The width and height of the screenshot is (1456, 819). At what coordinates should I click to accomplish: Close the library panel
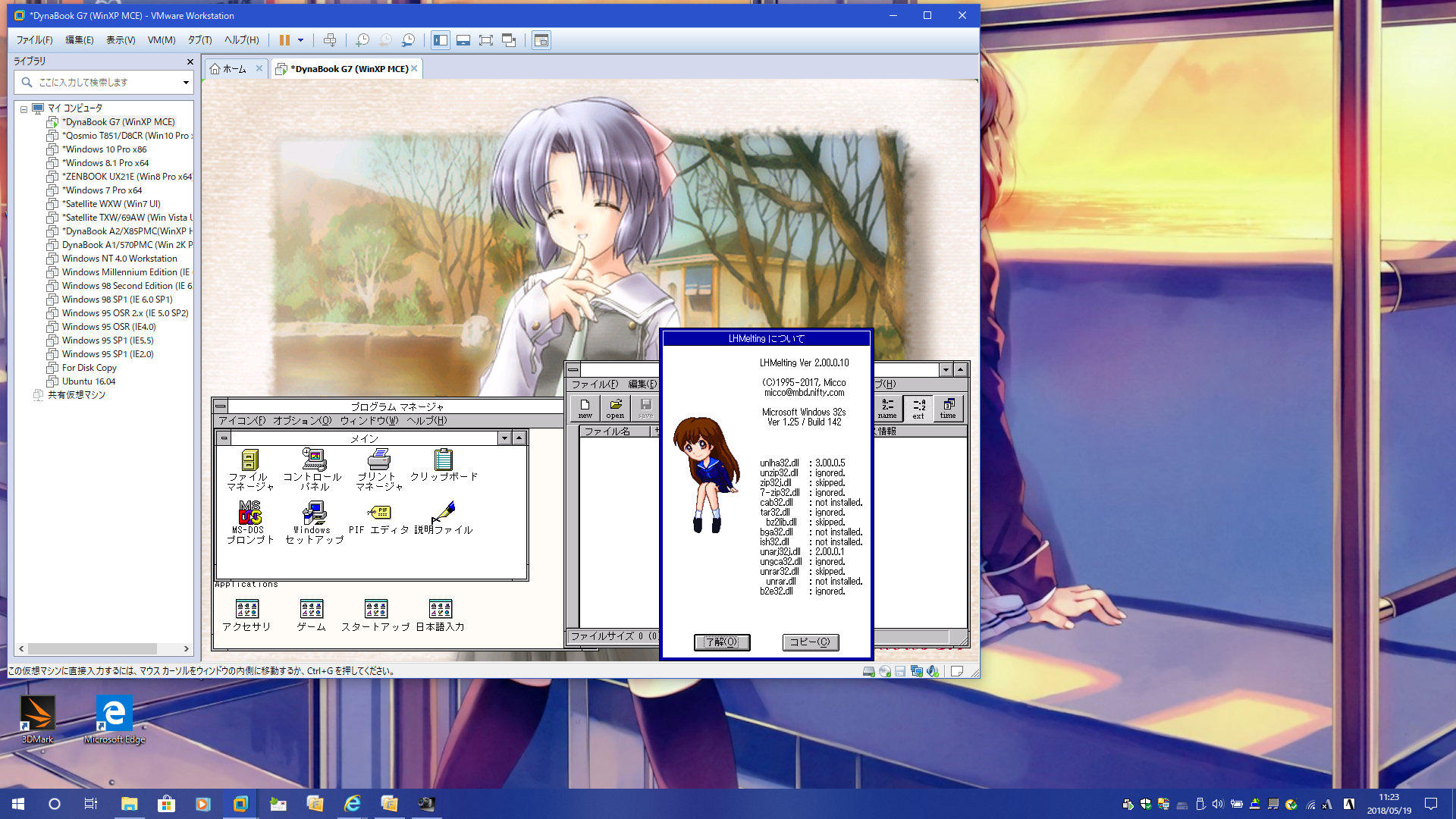pos(190,61)
